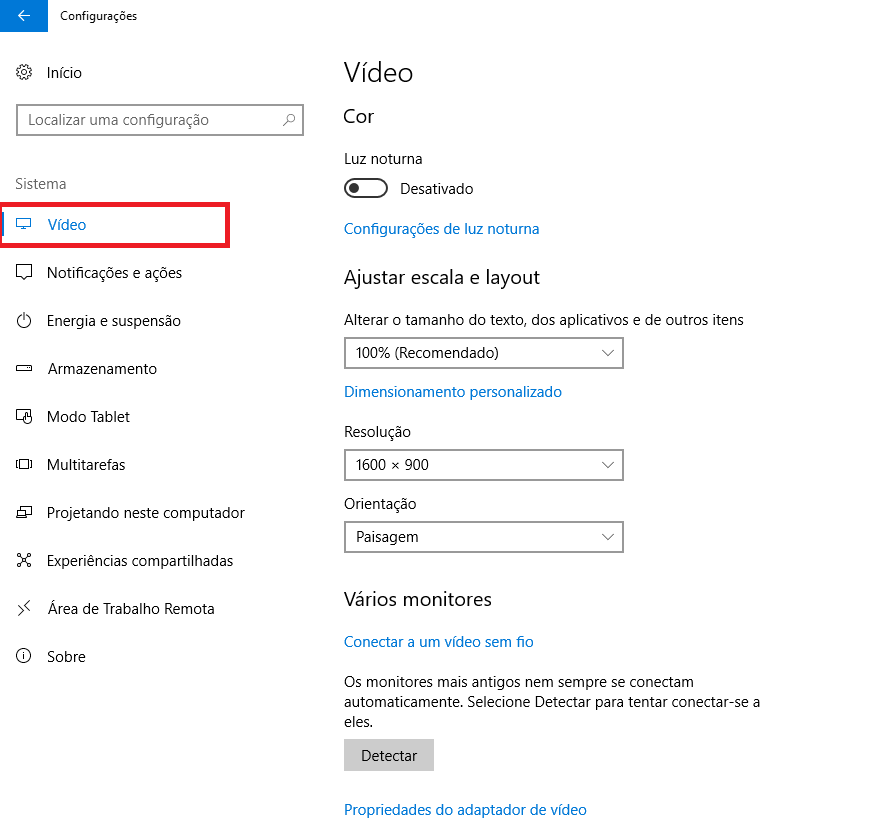
Task: Click the Localizar uma configuração search field
Action: (159, 120)
